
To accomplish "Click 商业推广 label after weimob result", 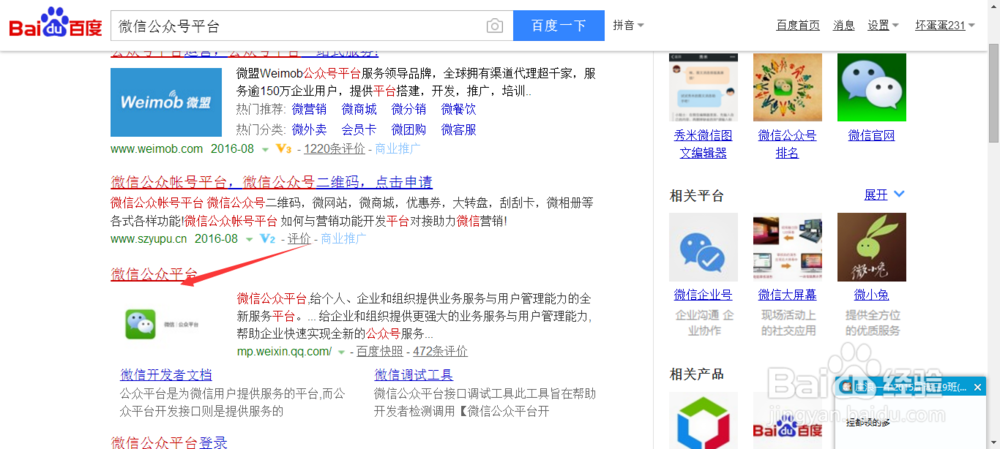I will click(x=398, y=149).
